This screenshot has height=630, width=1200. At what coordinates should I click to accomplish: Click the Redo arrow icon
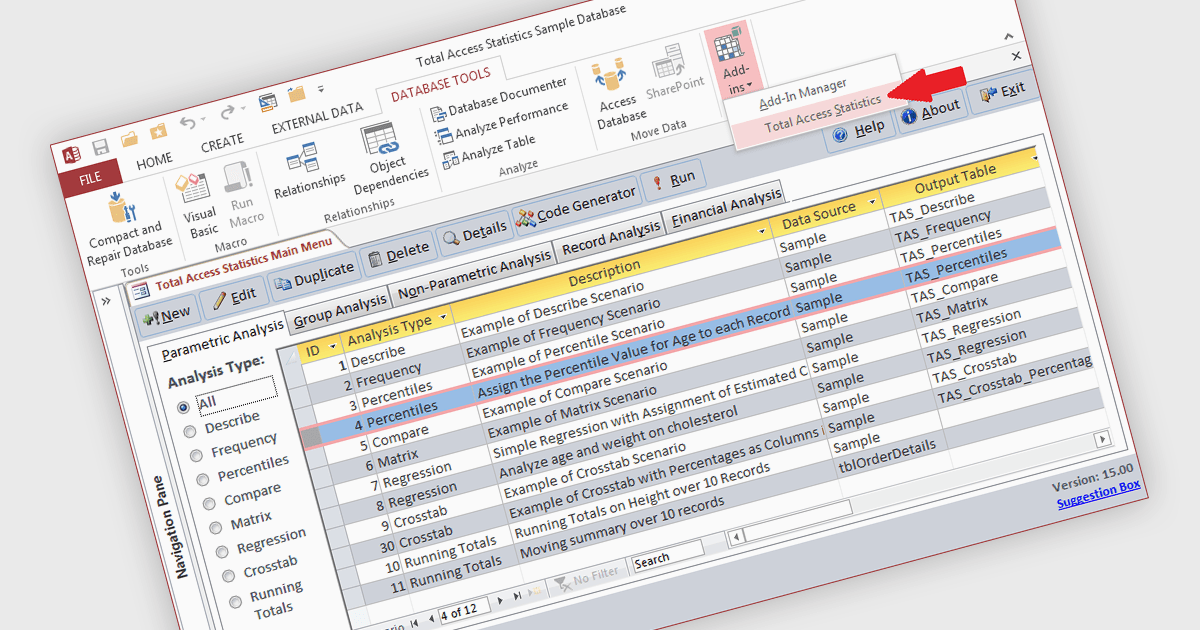(228, 112)
